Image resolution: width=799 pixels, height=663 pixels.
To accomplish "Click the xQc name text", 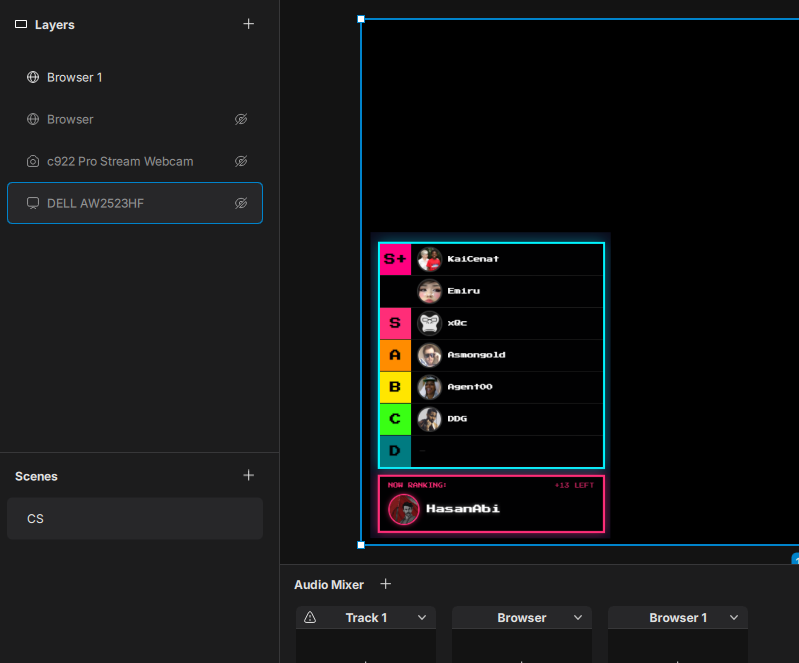I will click(x=457, y=323).
